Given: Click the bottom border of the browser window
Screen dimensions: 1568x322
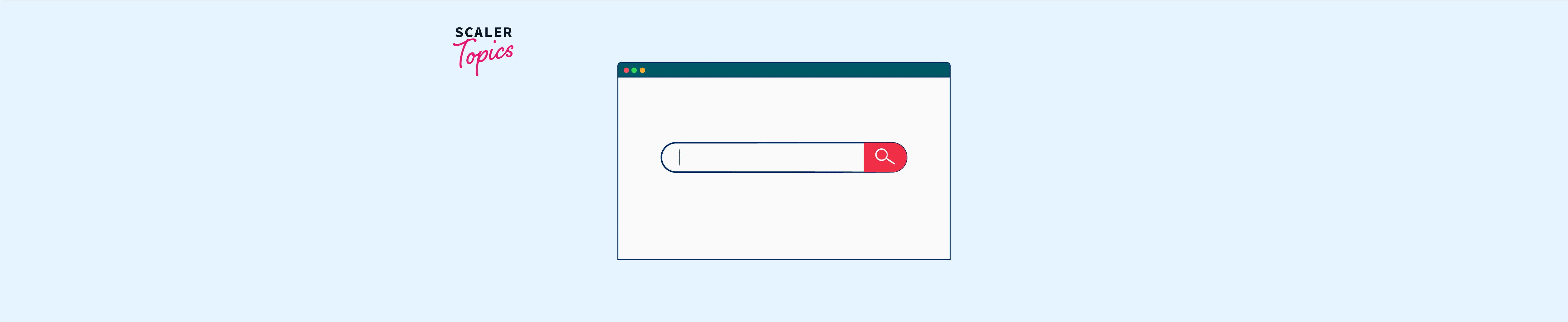Looking at the screenshot, I should [784, 259].
